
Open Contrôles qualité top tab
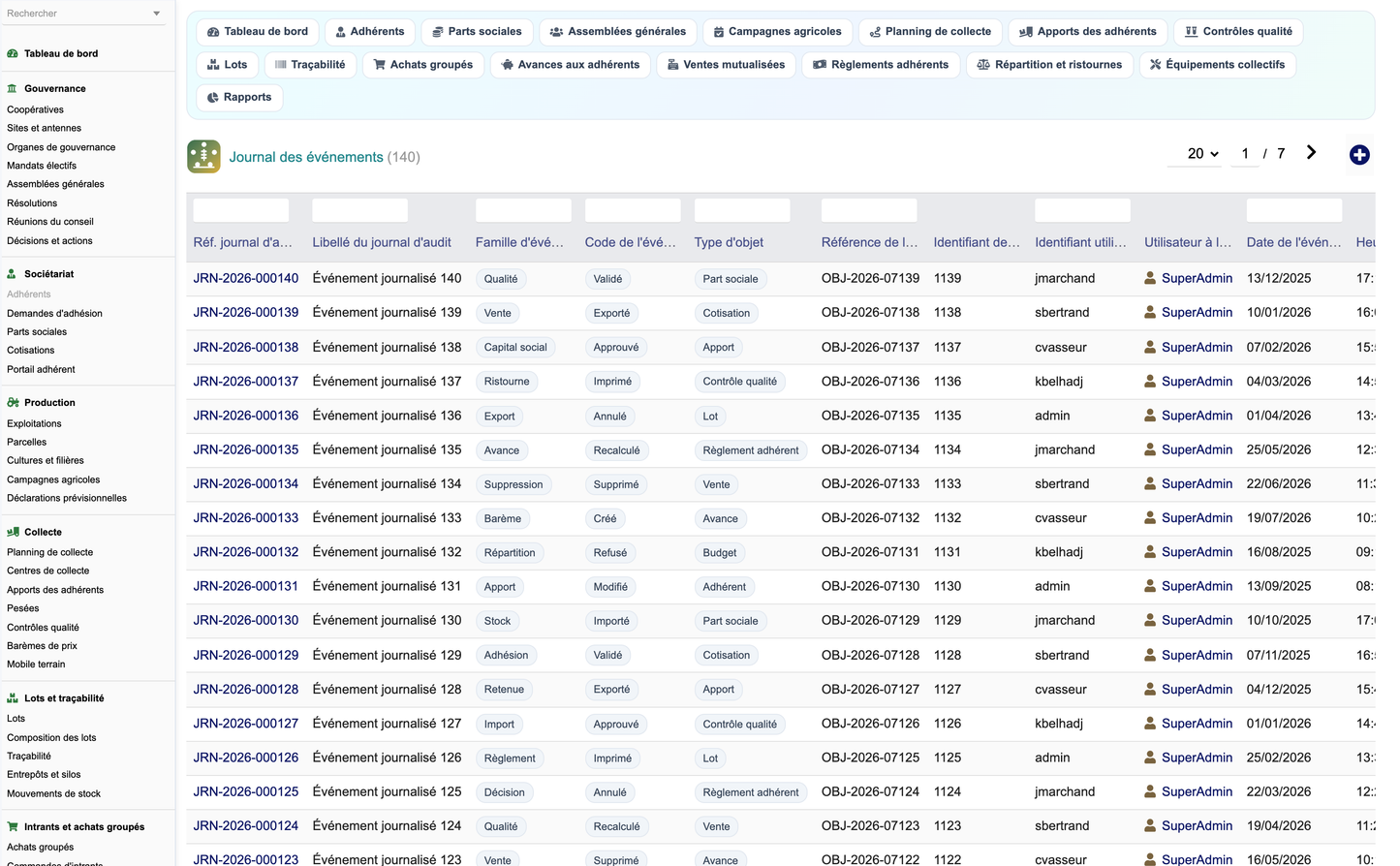tap(1238, 32)
